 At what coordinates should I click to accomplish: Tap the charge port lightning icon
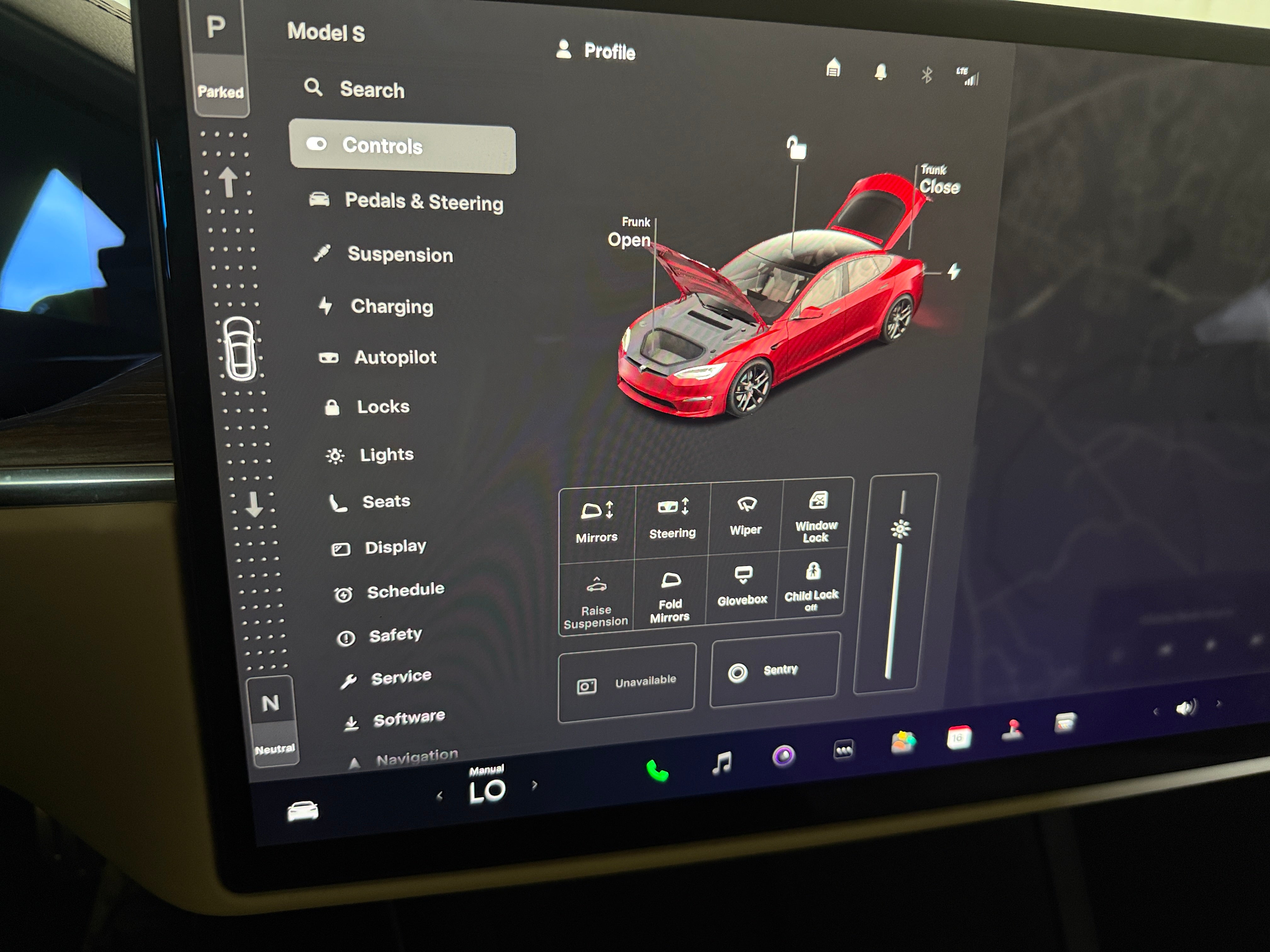tap(954, 271)
